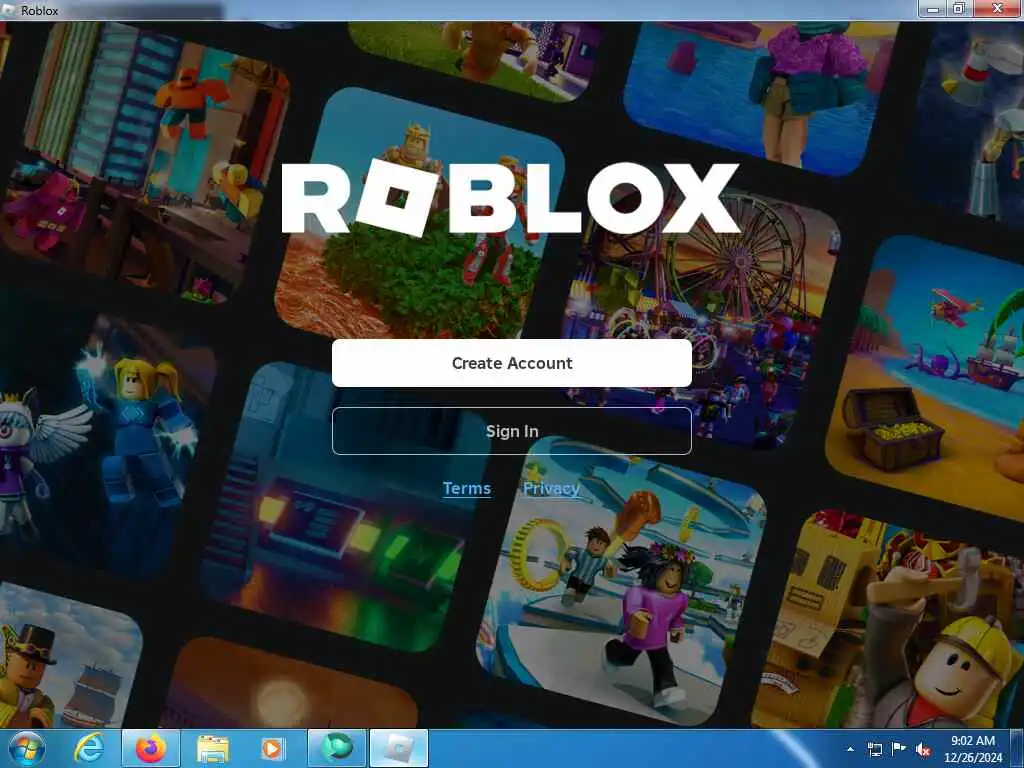
Task: Restore down the Roblox window
Action: tap(959, 9)
